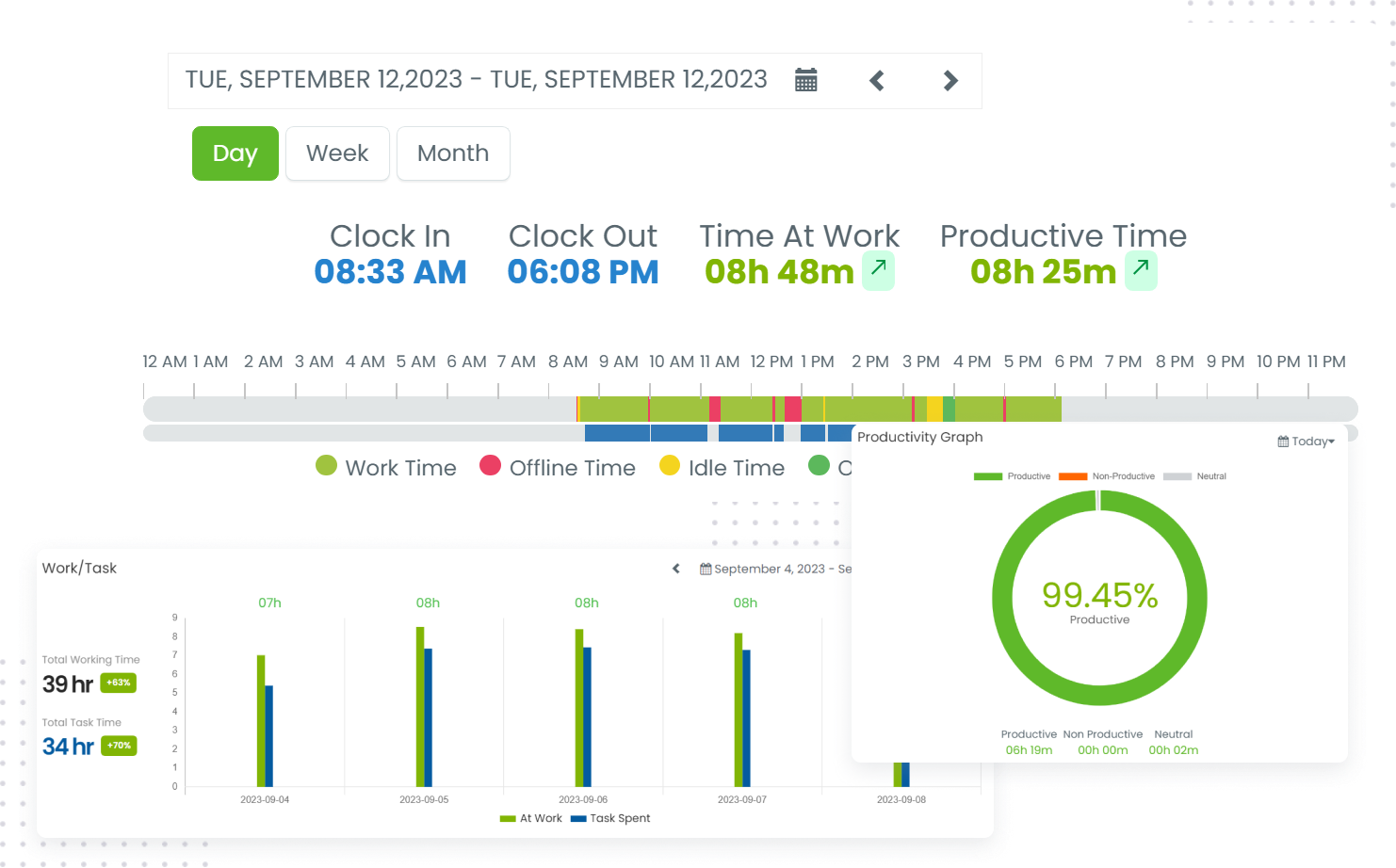Click the back arrow in the Work/Task panel

pyautogui.click(x=674, y=569)
